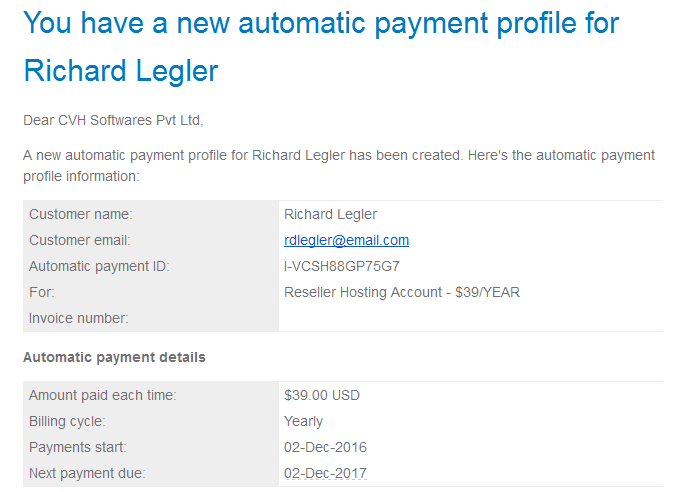Click the Reseller Hosting Account $39/YEAR text

(402, 292)
